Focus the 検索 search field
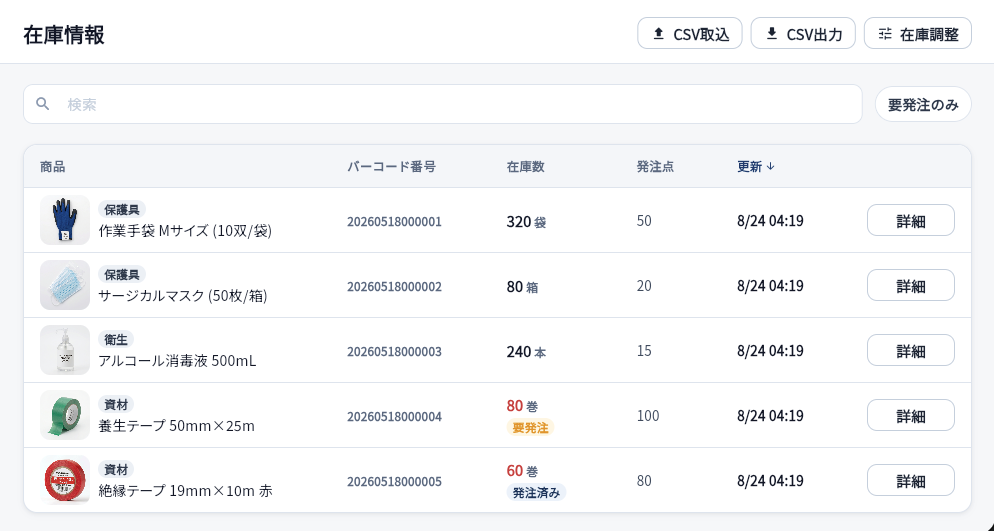This screenshot has height=531, width=994. point(443,104)
